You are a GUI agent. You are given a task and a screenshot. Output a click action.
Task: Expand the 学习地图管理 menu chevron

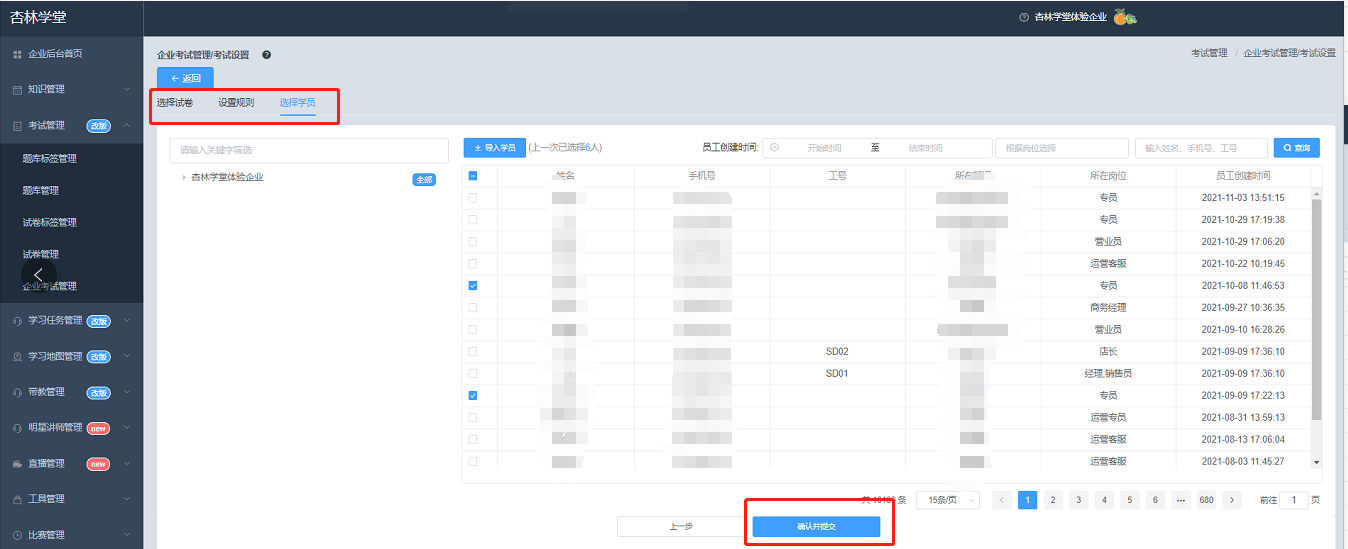[127, 357]
